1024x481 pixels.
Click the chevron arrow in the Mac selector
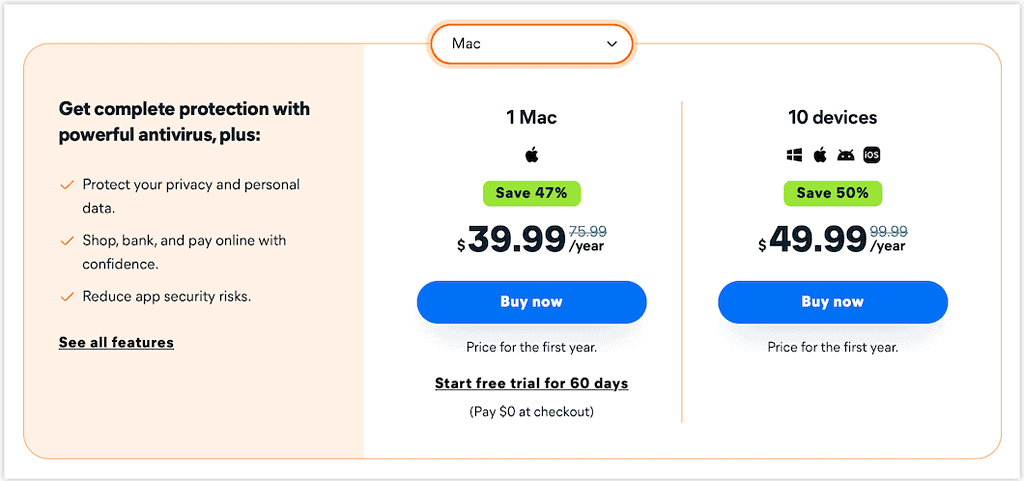(611, 44)
